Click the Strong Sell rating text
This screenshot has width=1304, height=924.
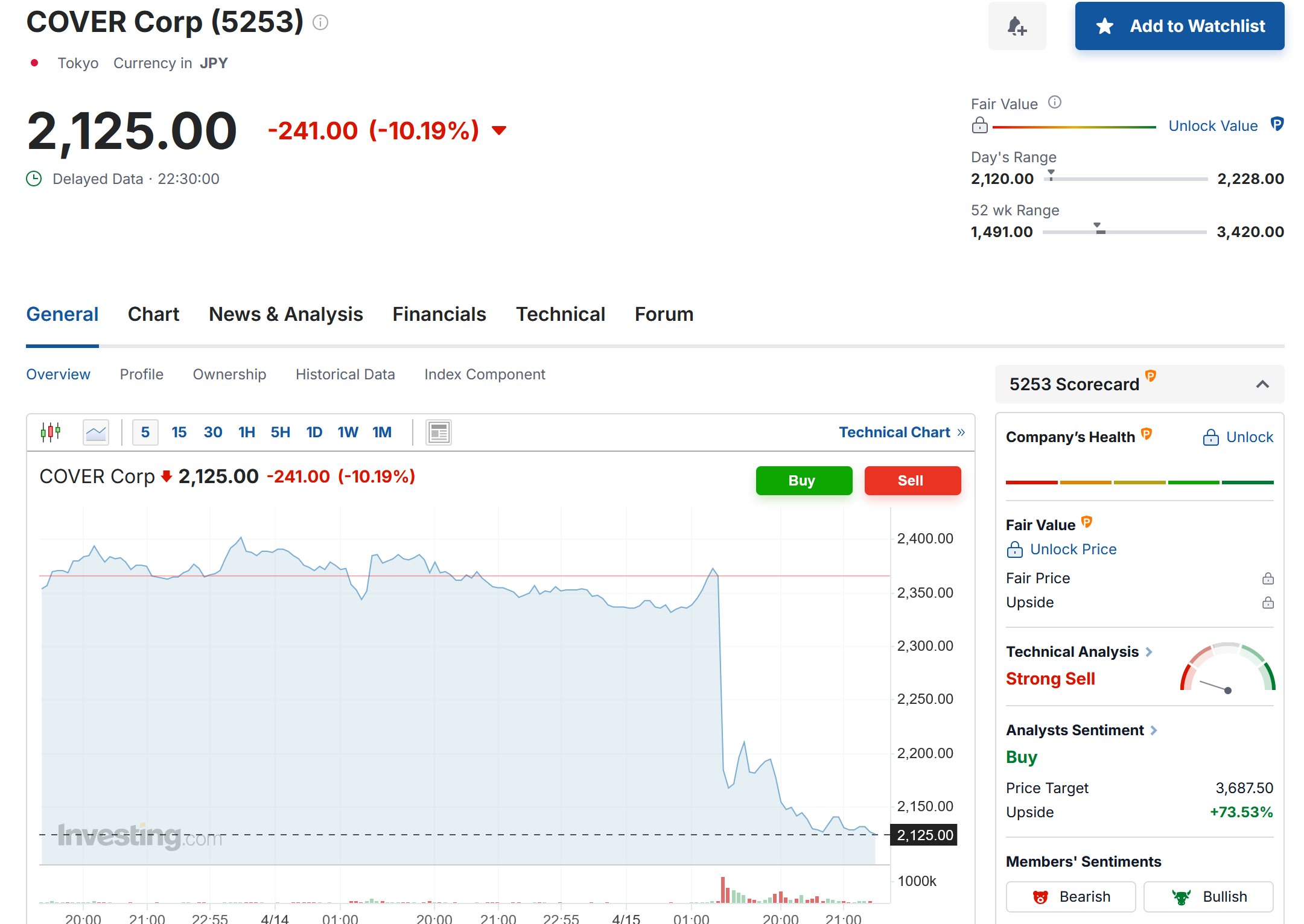point(1050,679)
